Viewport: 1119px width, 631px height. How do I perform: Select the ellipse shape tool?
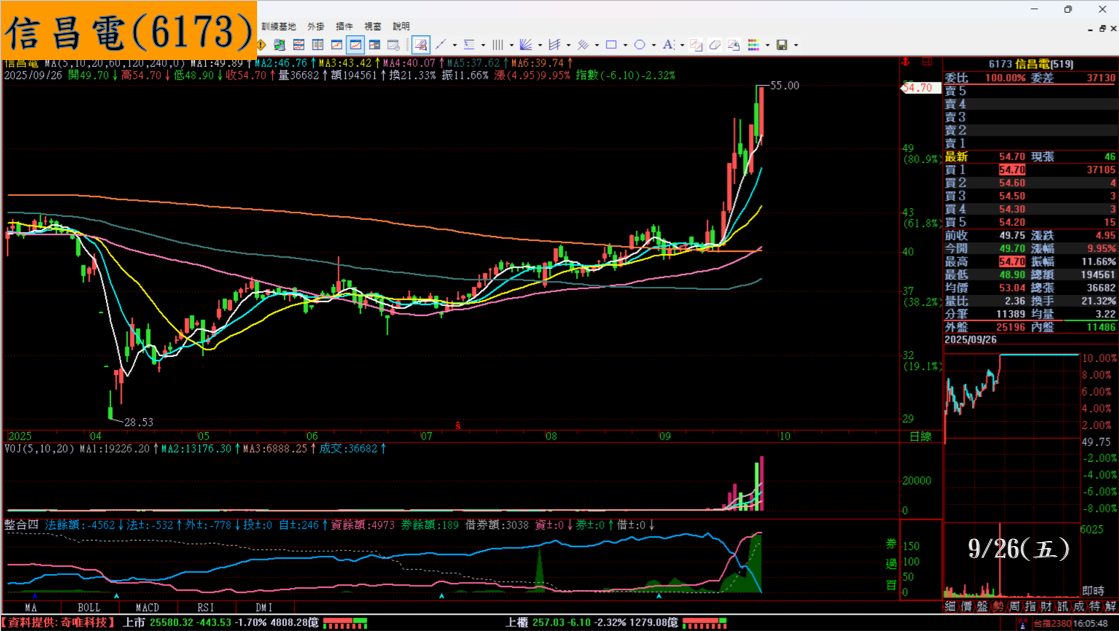639,45
